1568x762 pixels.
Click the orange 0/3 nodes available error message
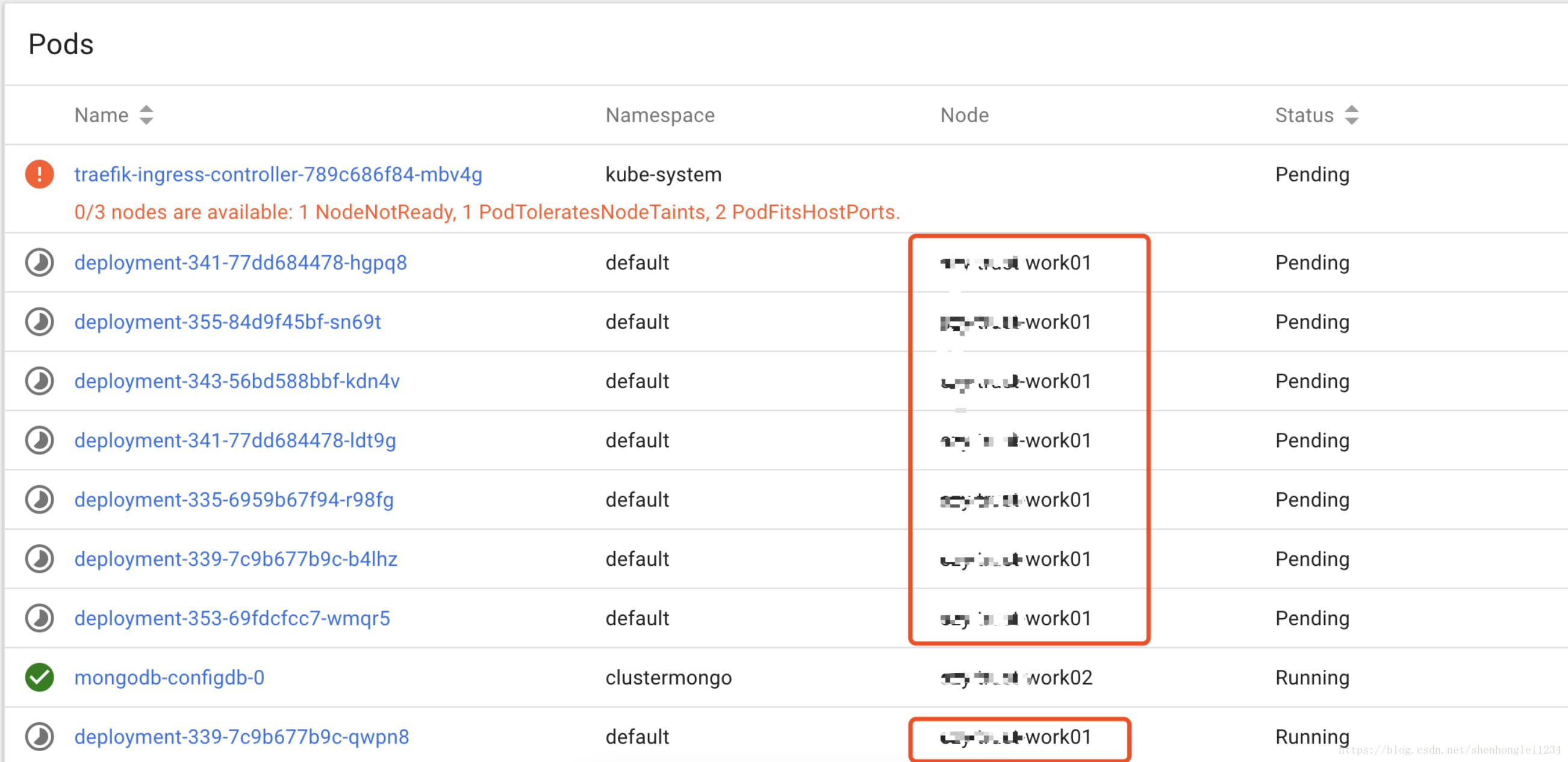click(x=487, y=212)
